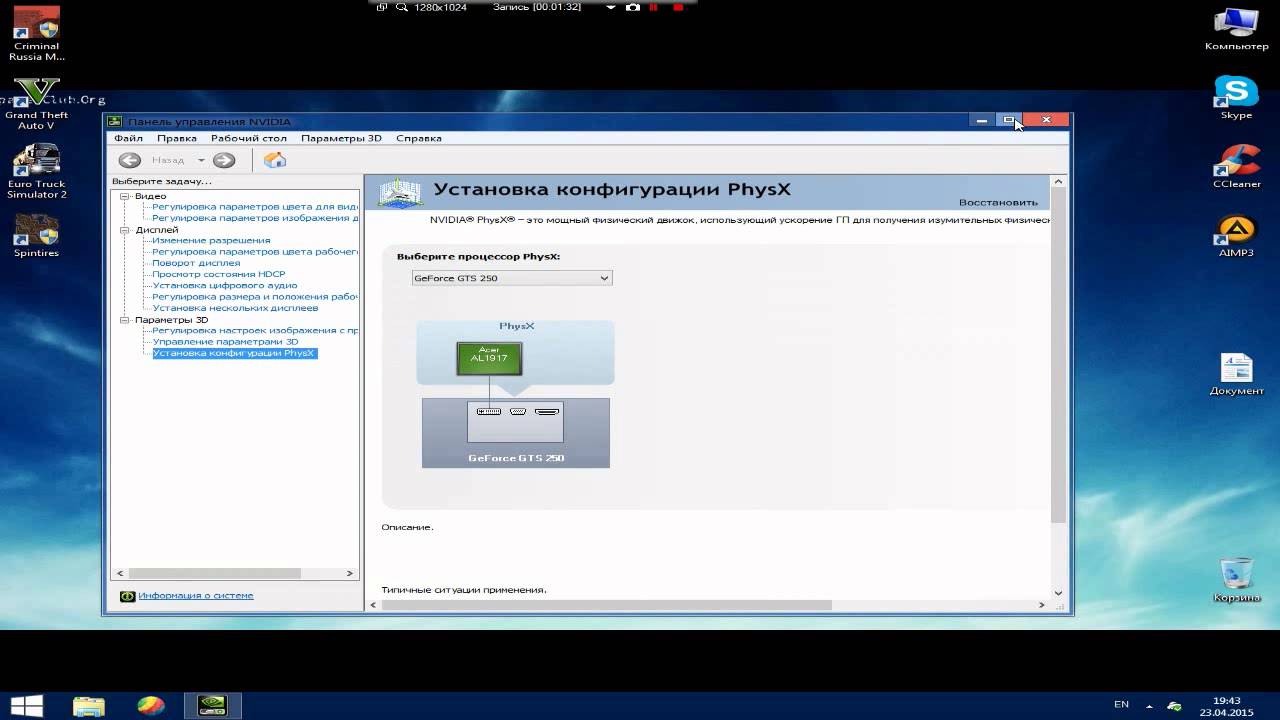Viewport: 1280px width, 720px height.
Task: Click the tree scrollbar right arrow
Action: (x=350, y=574)
